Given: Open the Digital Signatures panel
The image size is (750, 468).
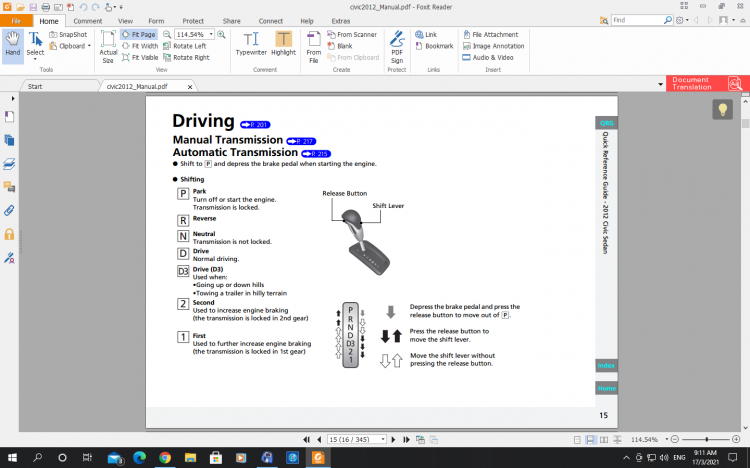Looking at the screenshot, I should (x=9, y=258).
